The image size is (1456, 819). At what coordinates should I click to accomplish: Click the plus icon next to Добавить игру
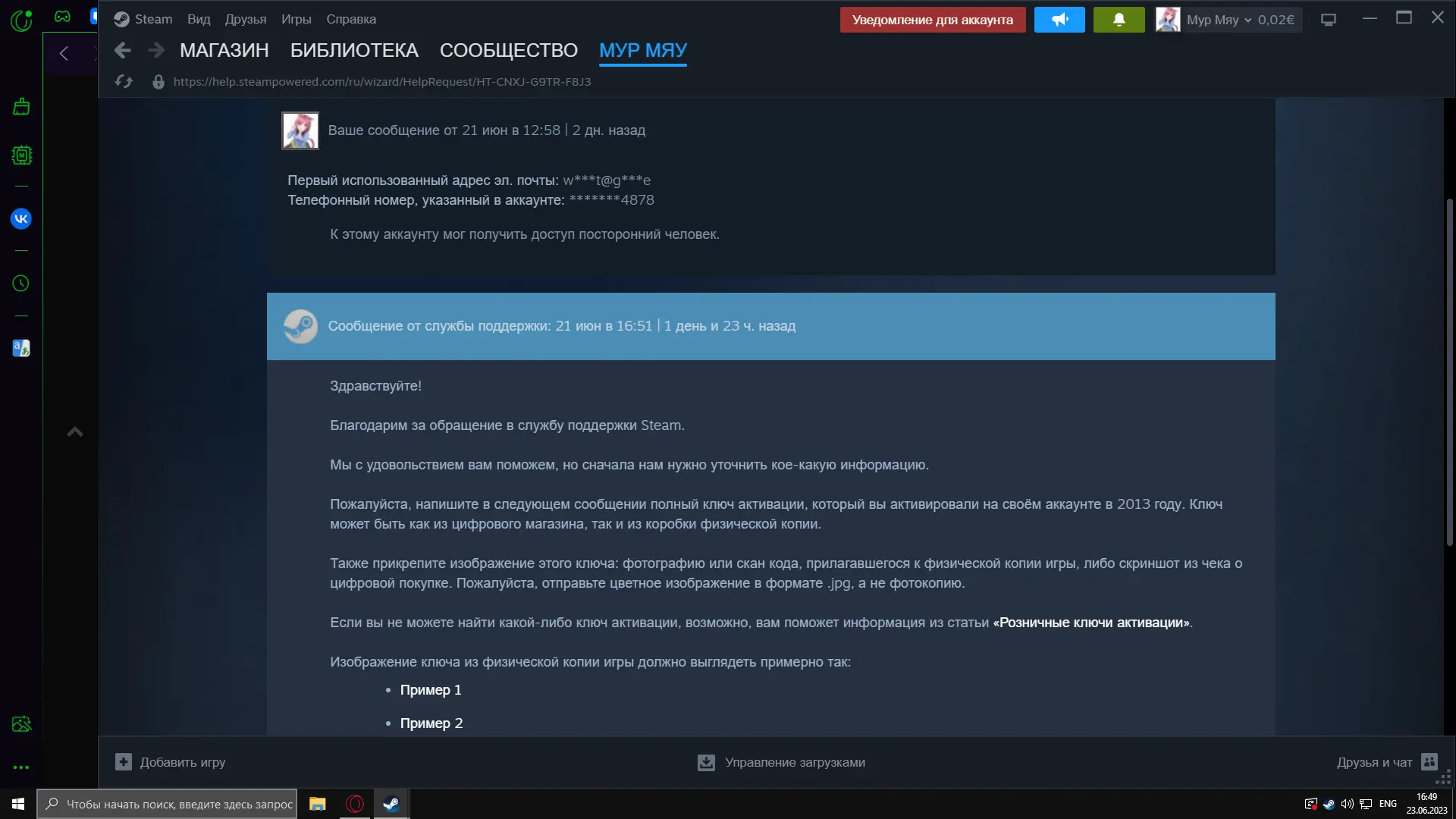123,762
